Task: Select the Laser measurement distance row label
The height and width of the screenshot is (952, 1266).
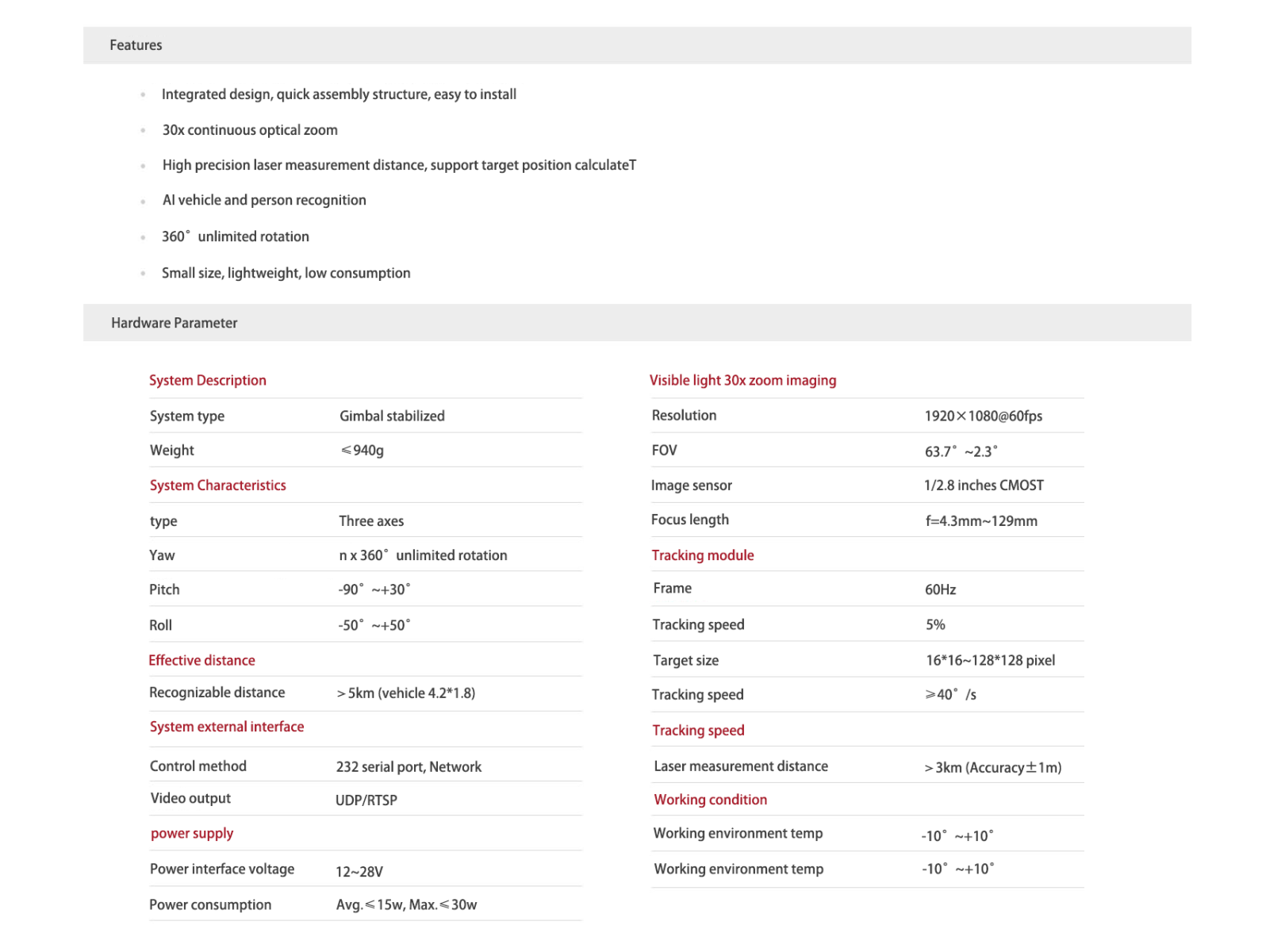Action: click(741, 766)
